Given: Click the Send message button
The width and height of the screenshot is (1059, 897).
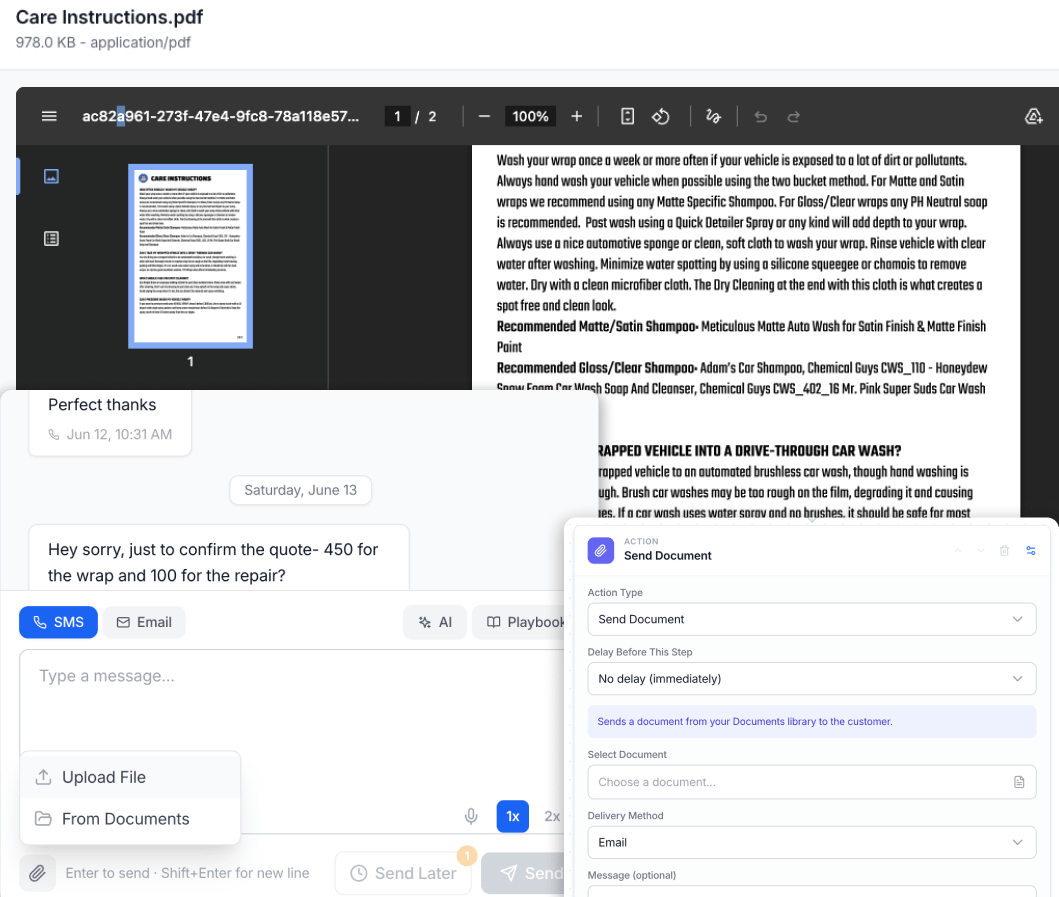Looking at the screenshot, I should 523,873.
